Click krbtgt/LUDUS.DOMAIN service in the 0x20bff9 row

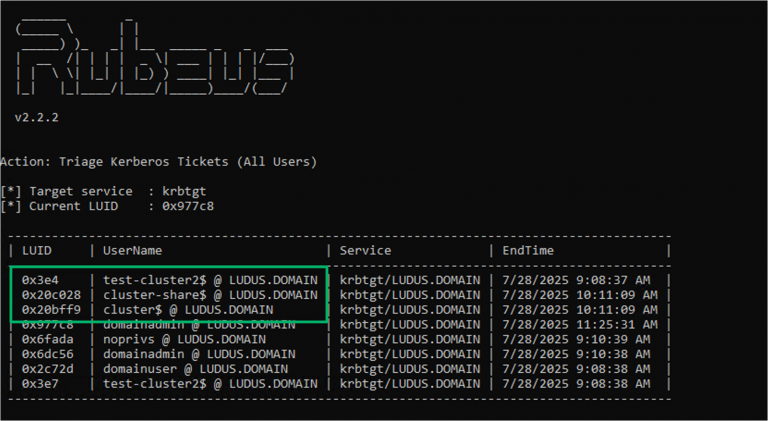(x=410, y=310)
